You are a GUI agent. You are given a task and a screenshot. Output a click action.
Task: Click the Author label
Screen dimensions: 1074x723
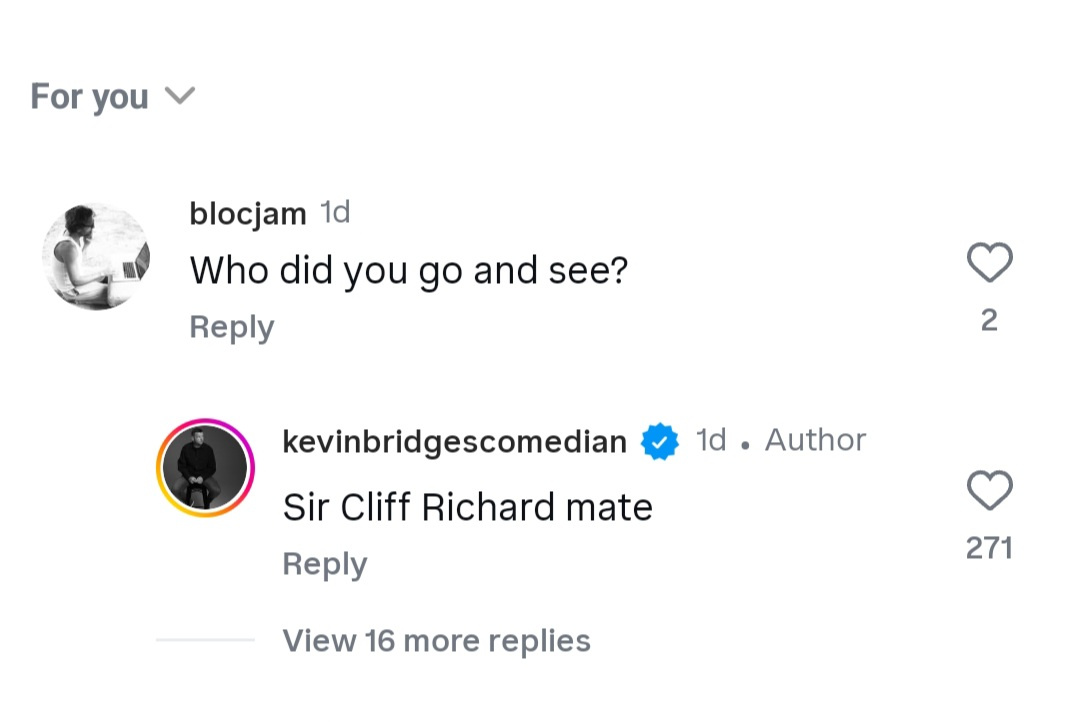815,440
